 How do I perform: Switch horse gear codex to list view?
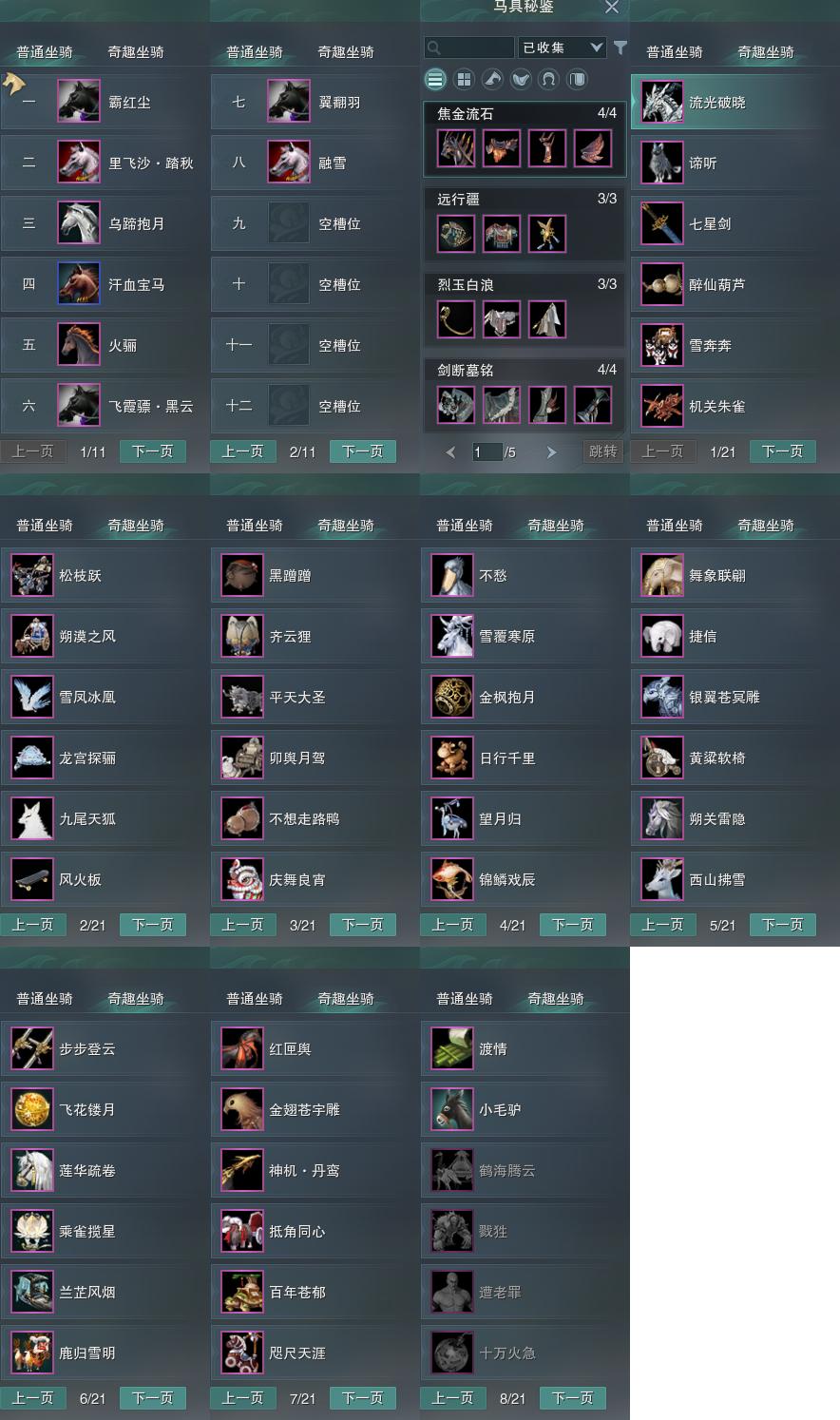pos(435,79)
